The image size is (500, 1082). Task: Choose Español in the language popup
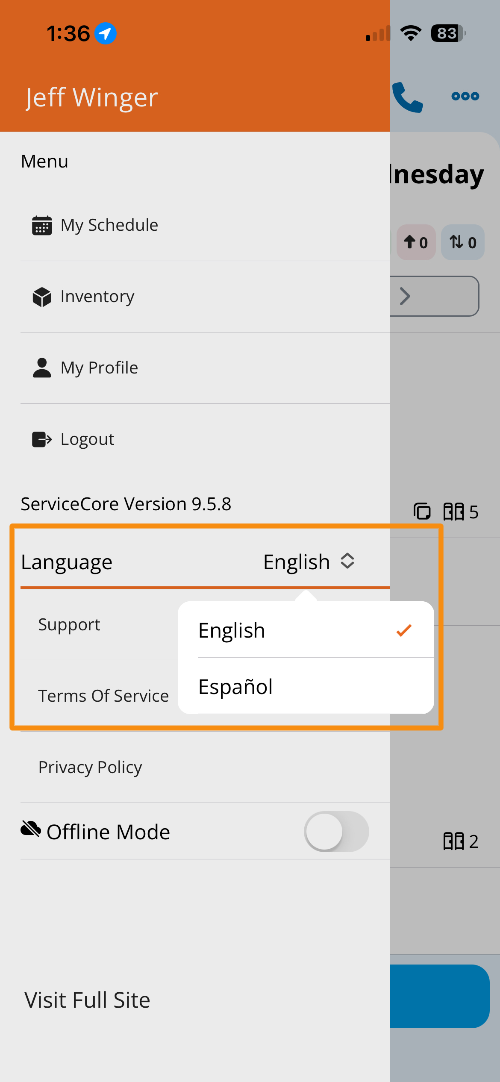click(x=306, y=686)
